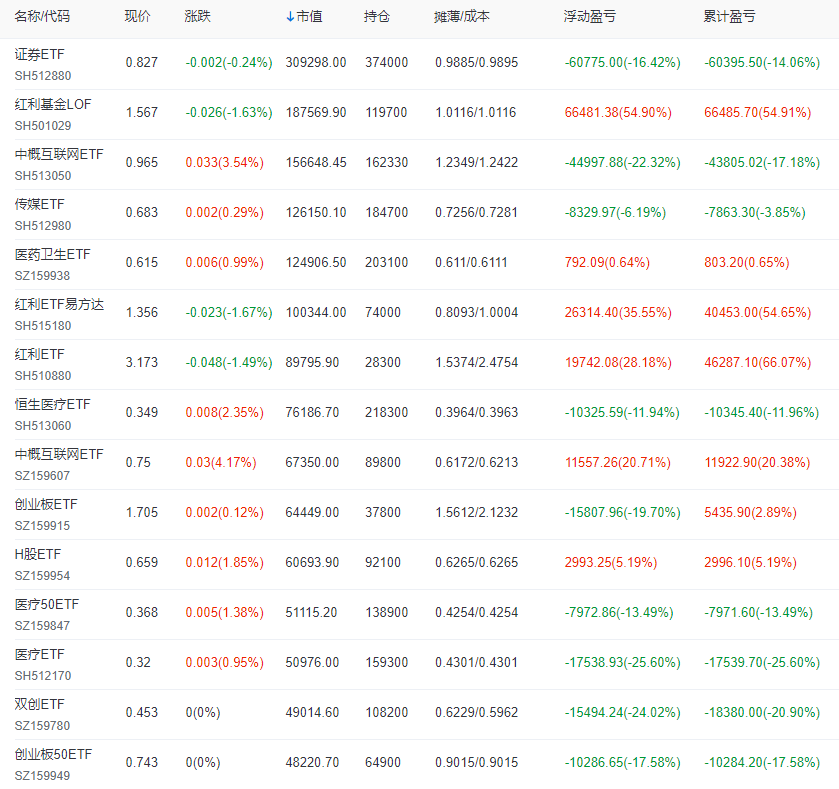The width and height of the screenshot is (839, 789).
Task: Sort by the 市值 column arrow
Action: [290, 17]
